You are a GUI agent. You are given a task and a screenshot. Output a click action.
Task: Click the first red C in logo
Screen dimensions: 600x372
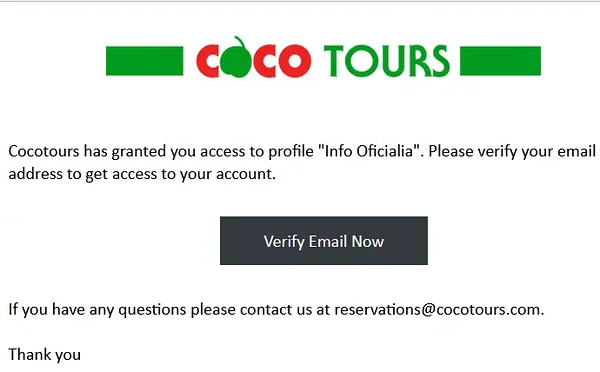pos(208,60)
